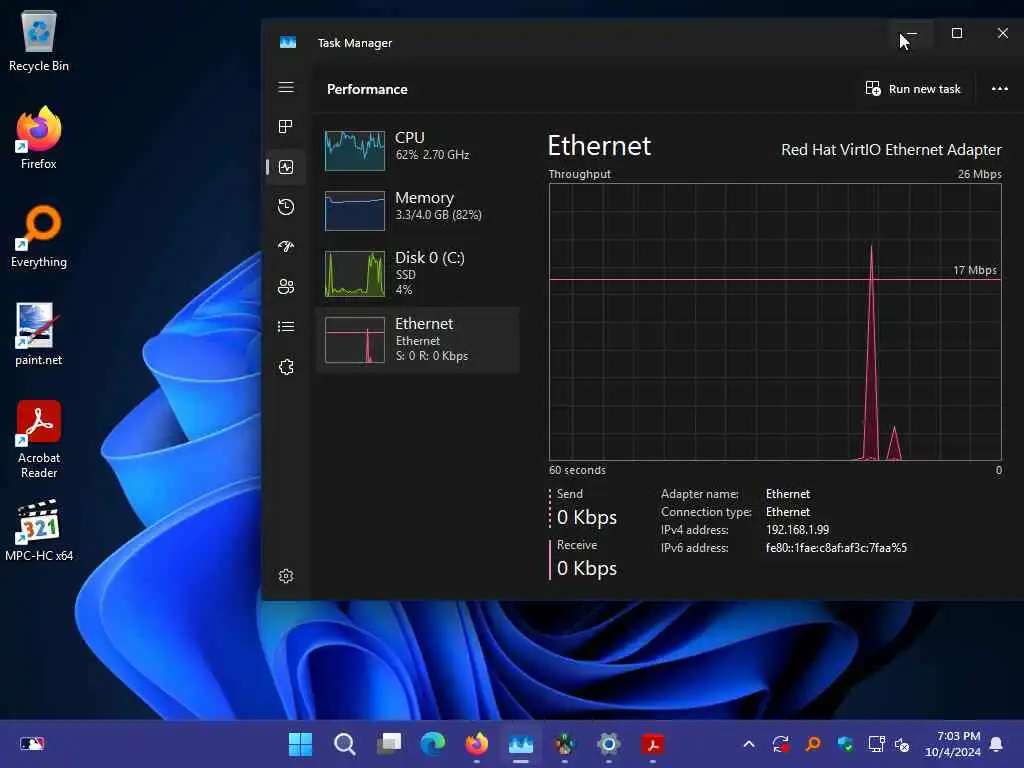Open the Services puzzle icon in sidebar
Image resolution: width=1024 pixels, height=768 pixels.
tap(286, 367)
